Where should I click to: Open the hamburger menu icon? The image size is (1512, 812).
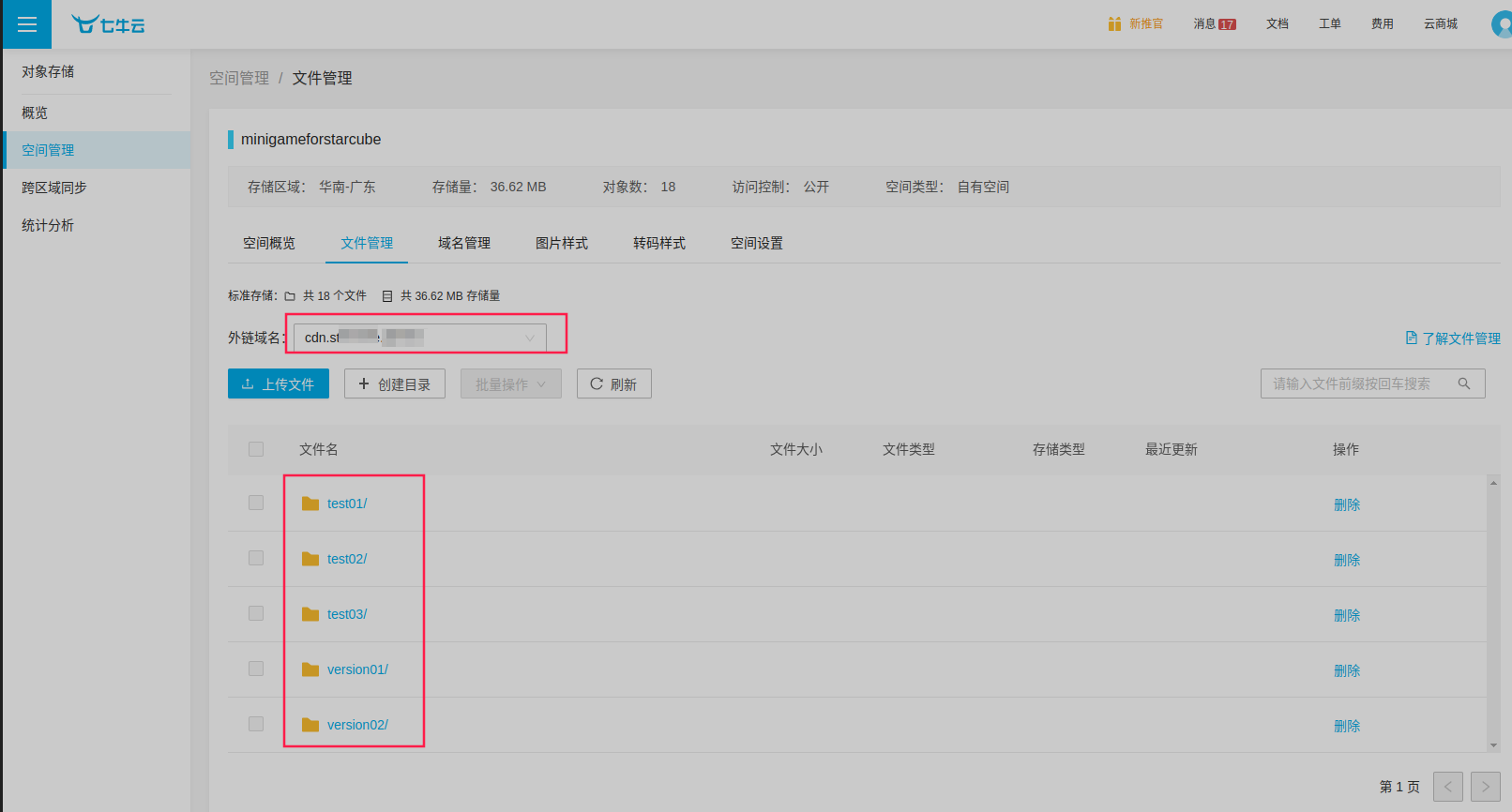coord(27,24)
